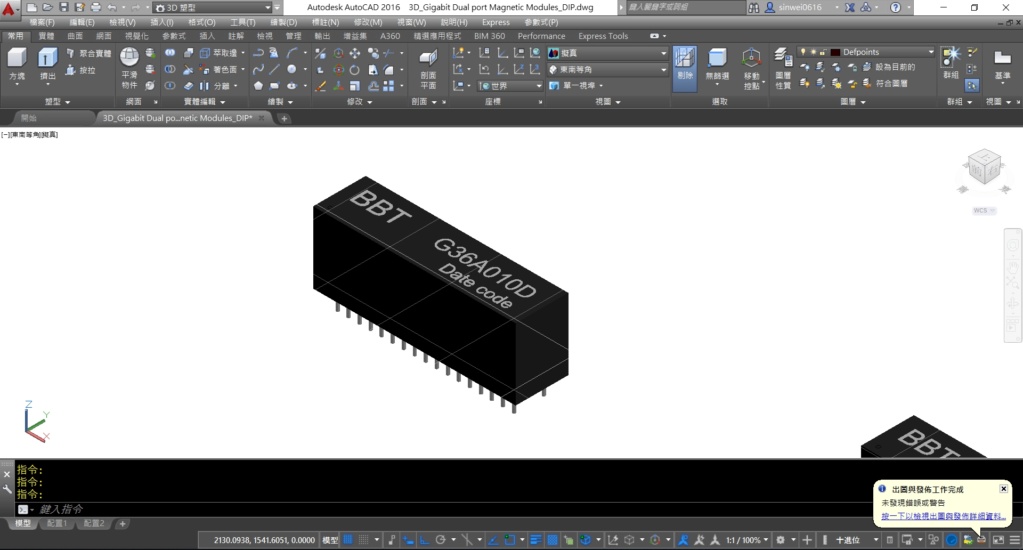Click the Plot printer icon in quick access toolbar
This screenshot has width=1023, height=550.
(95, 7)
